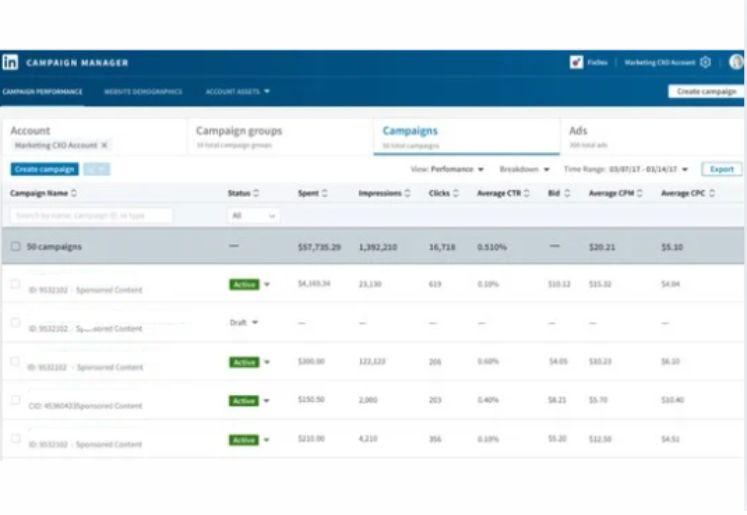
Task: Sort by Impressions column arrows
Action: coord(407,193)
